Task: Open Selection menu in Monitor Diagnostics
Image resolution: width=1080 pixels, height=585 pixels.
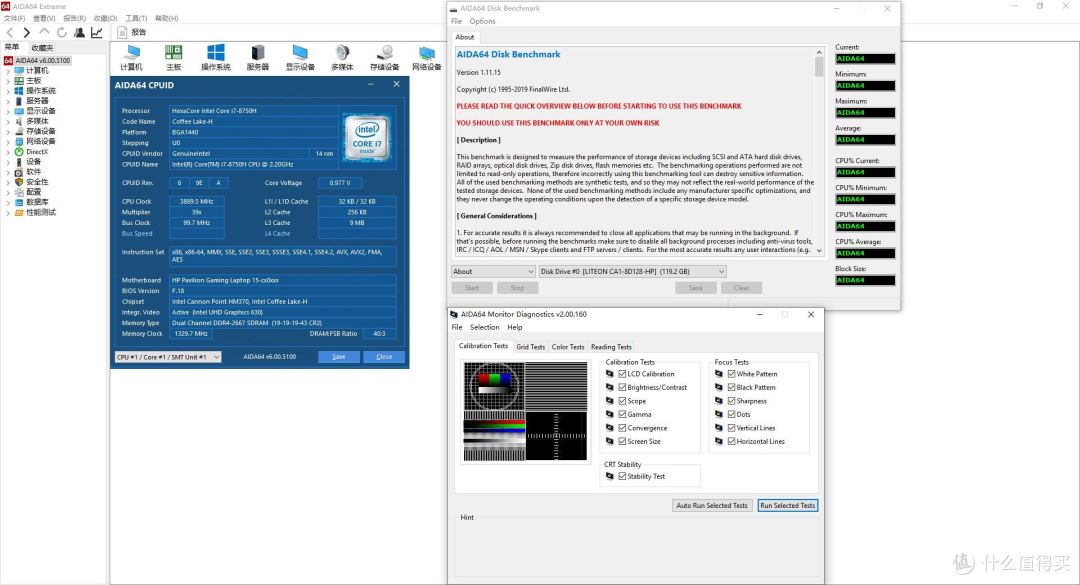Action: click(x=484, y=327)
